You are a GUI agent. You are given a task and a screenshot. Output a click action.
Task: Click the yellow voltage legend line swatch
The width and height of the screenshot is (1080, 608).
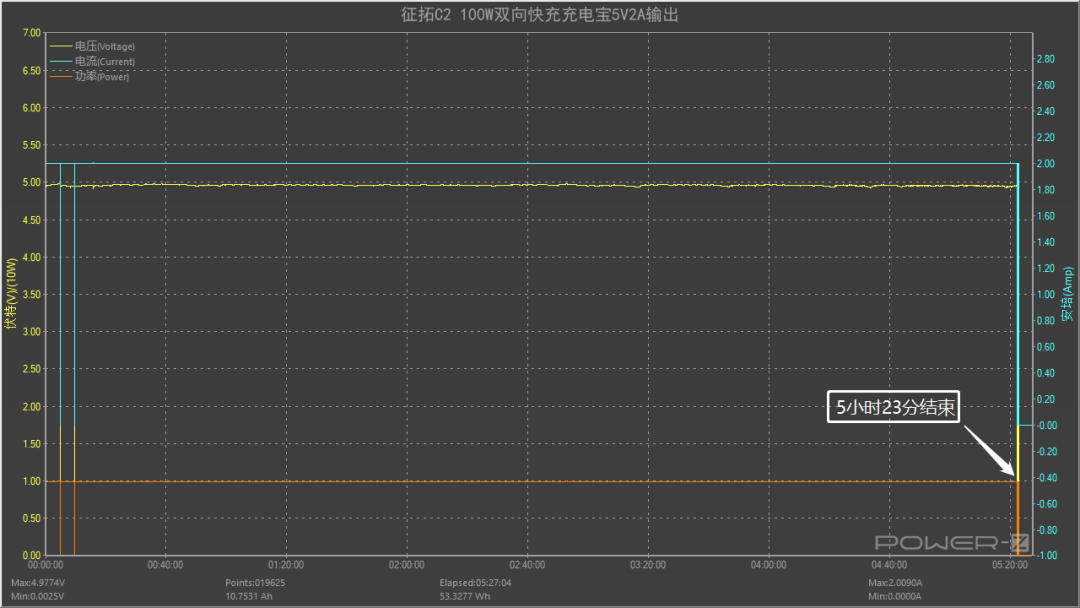61,46
